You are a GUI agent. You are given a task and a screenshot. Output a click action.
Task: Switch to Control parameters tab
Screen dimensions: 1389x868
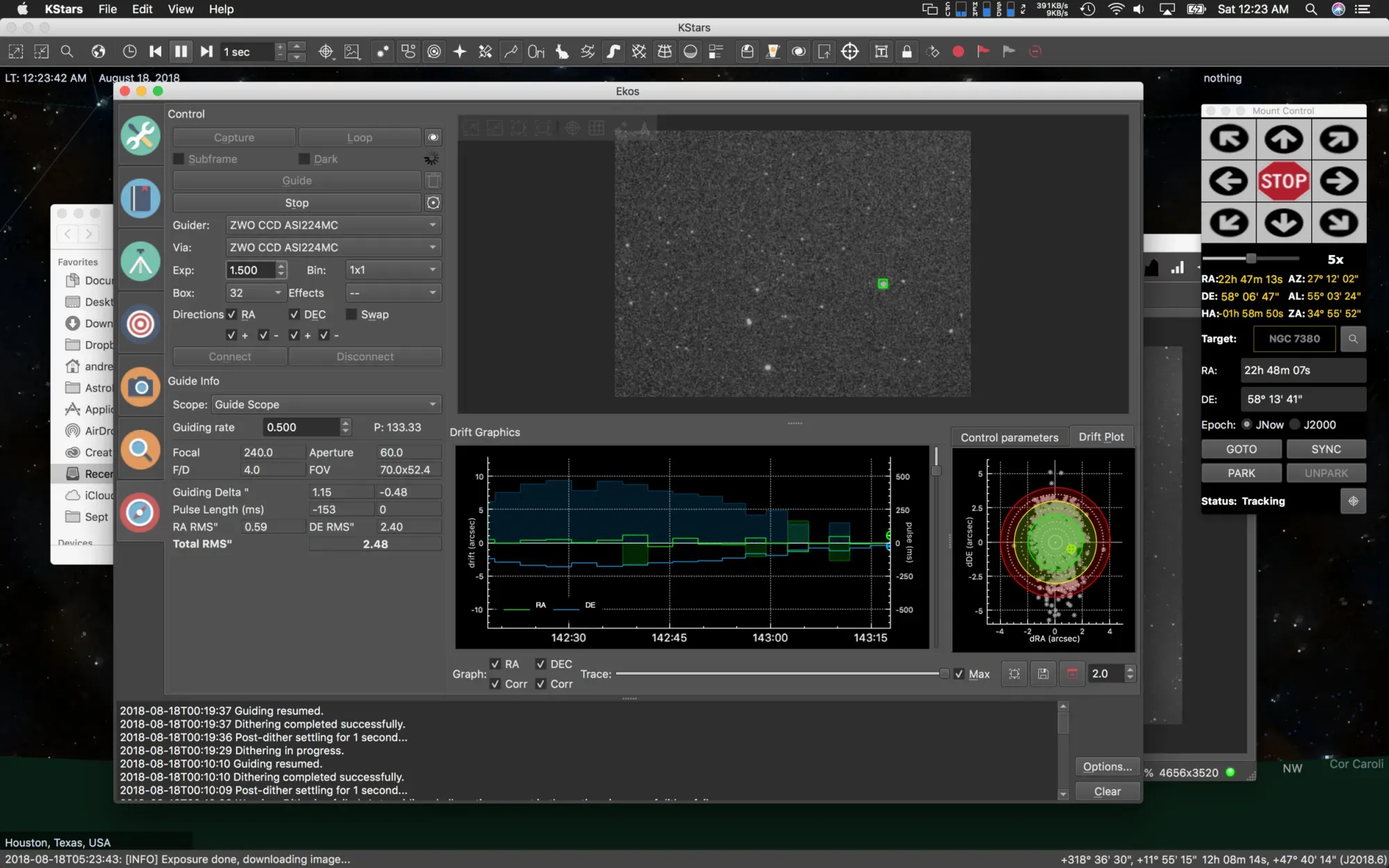[1009, 437]
